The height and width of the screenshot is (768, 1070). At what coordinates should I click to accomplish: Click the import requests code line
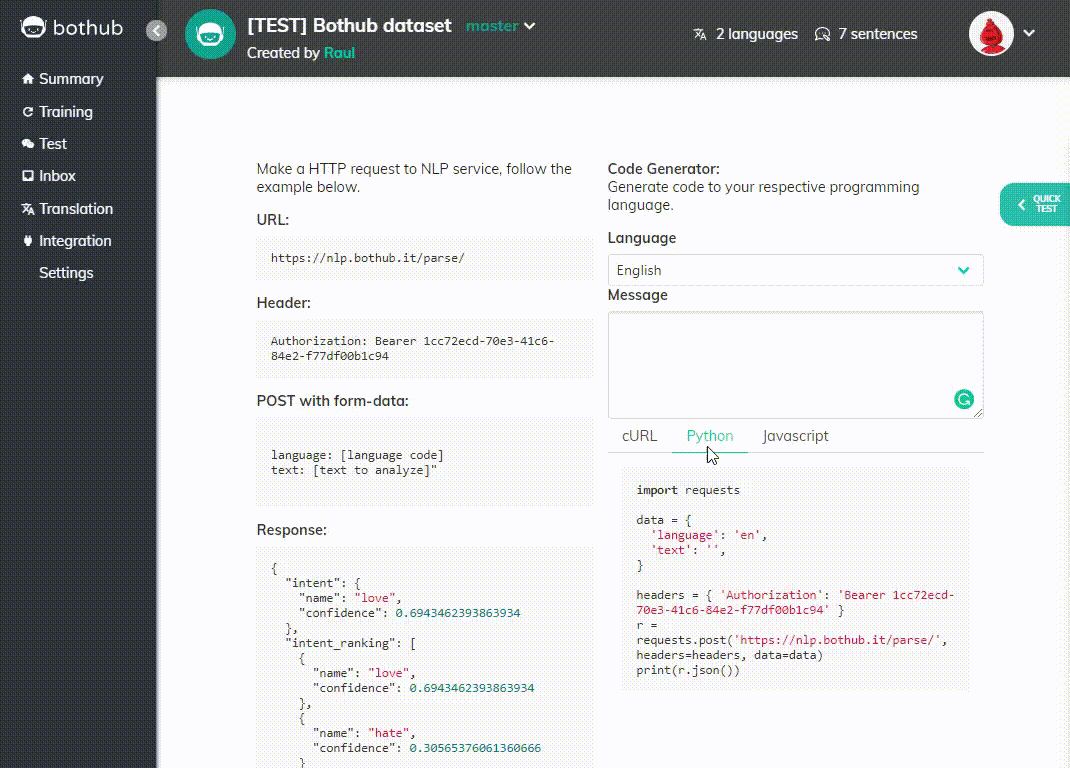(x=688, y=490)
